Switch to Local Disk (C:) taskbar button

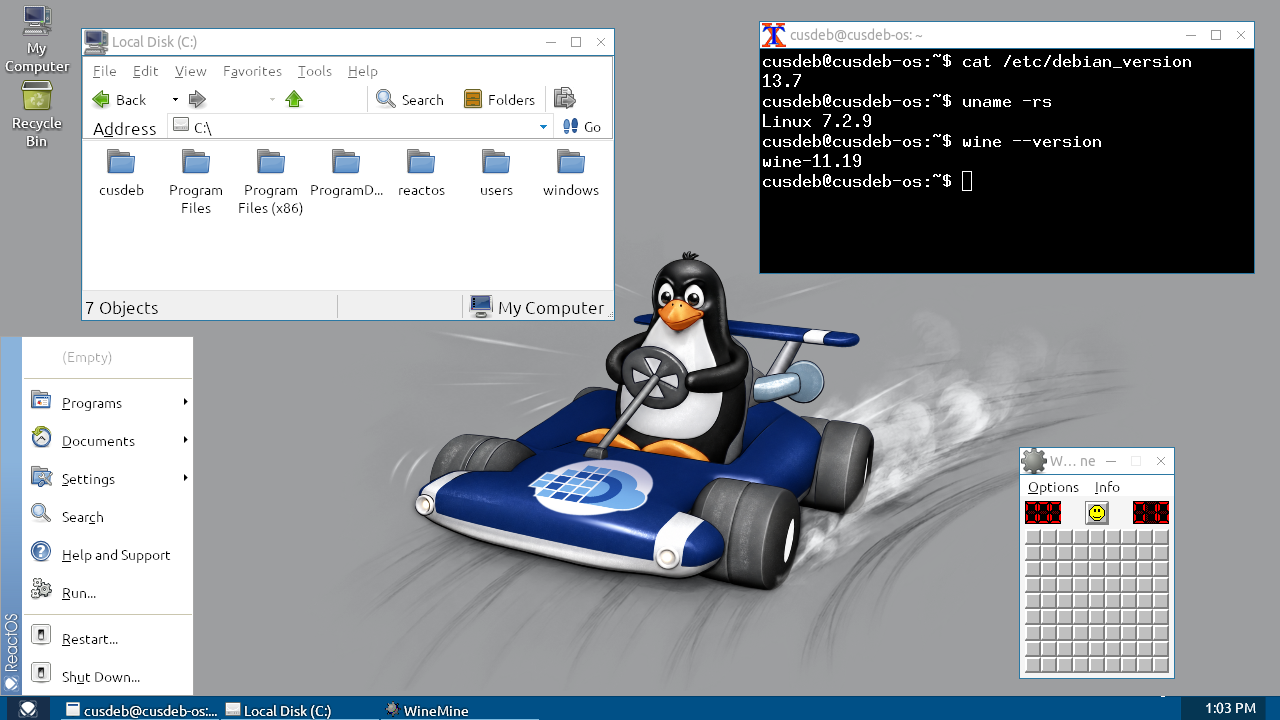[301, 710]
